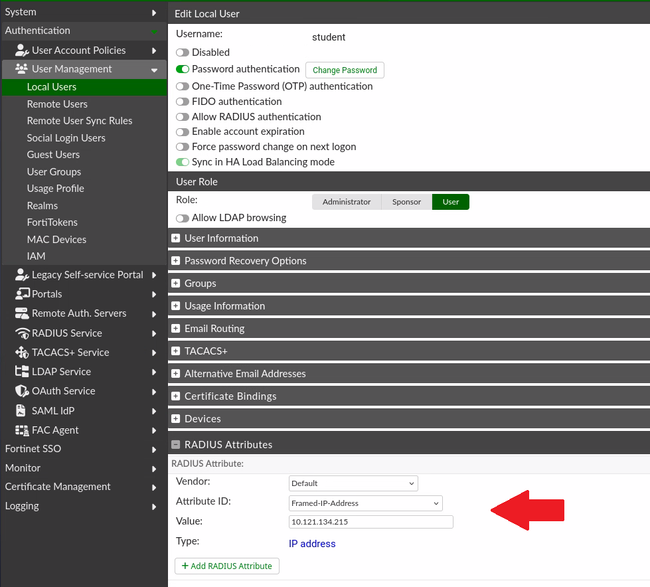Select the Administrator role option

346,202
